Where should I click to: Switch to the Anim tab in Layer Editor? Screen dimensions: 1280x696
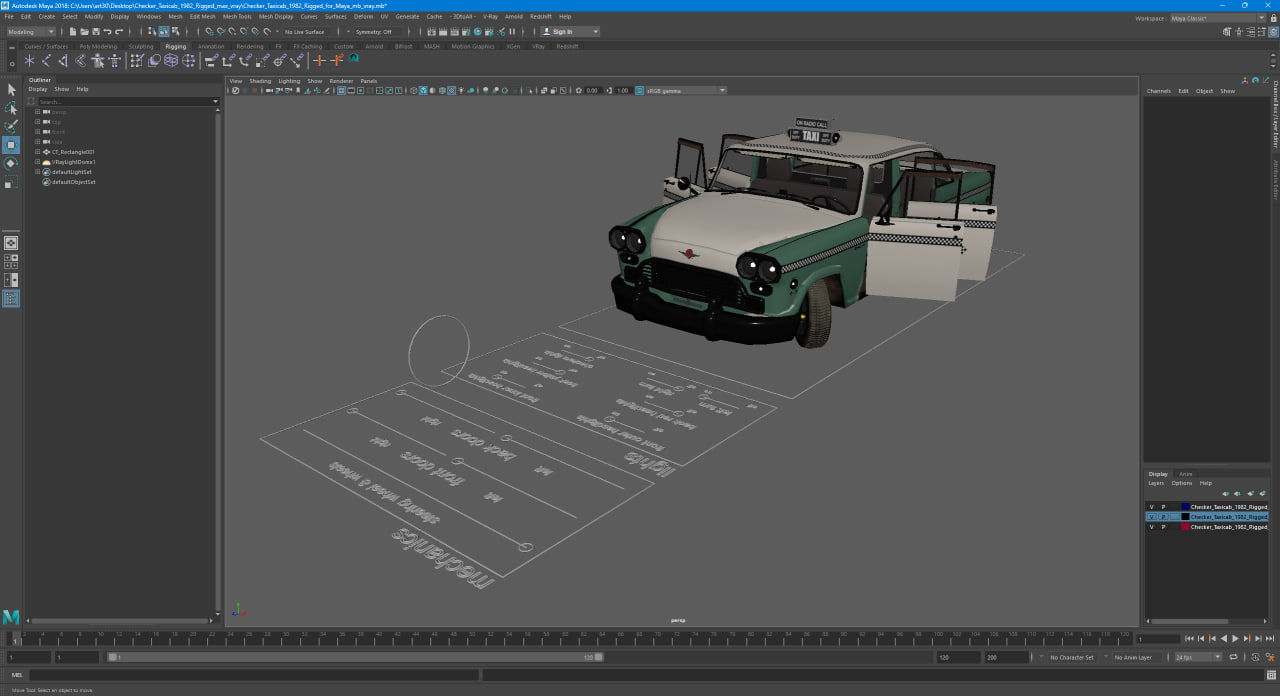pos(1185,474)
